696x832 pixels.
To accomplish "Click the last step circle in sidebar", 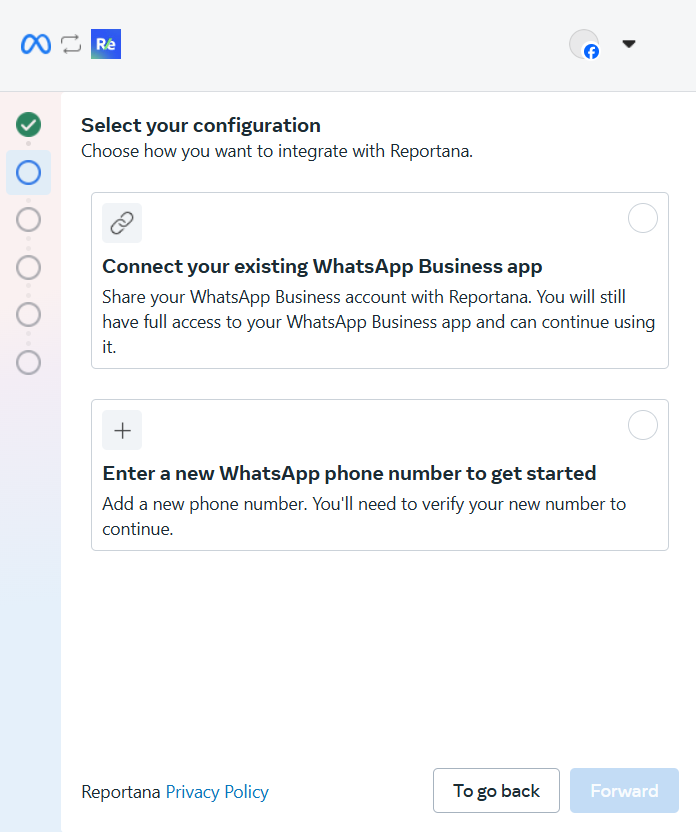I will [29, 362].
